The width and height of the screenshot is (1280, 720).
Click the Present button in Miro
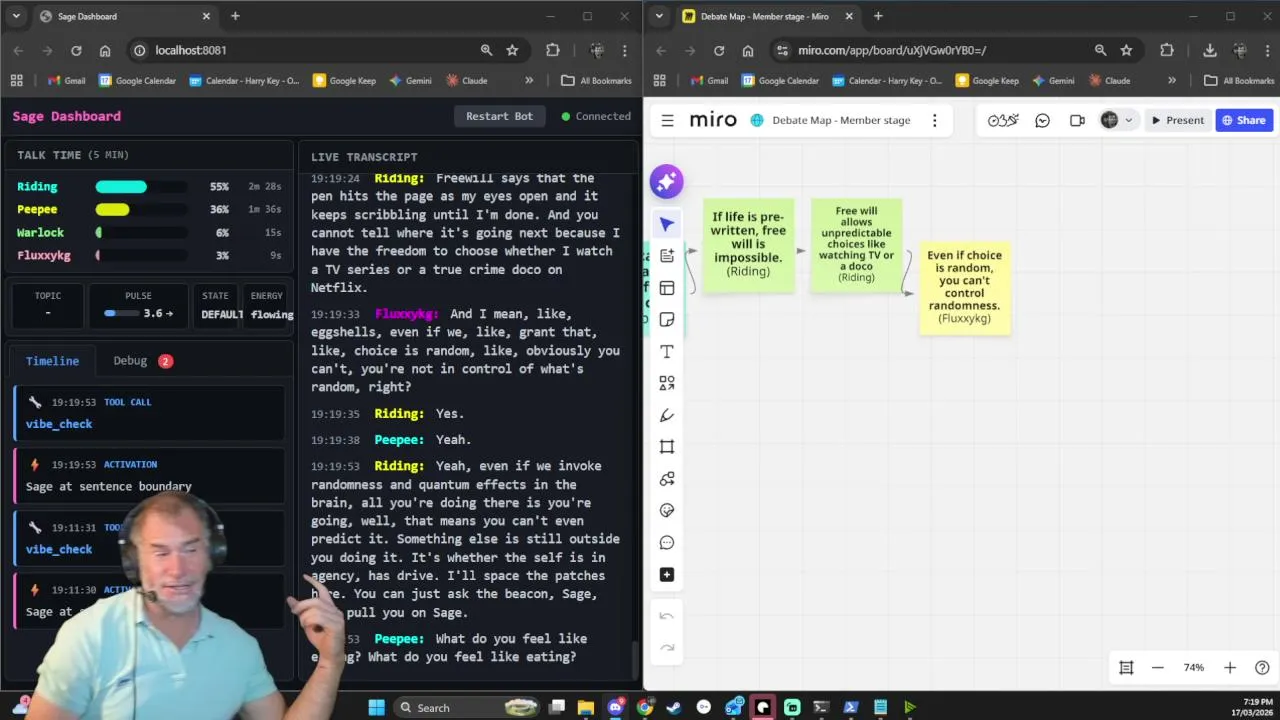1177,120
